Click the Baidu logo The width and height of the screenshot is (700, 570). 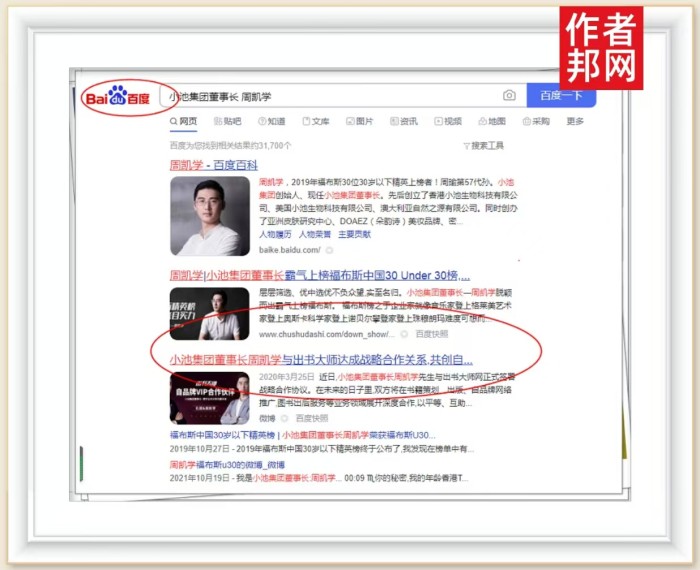[x=117, y=97]
